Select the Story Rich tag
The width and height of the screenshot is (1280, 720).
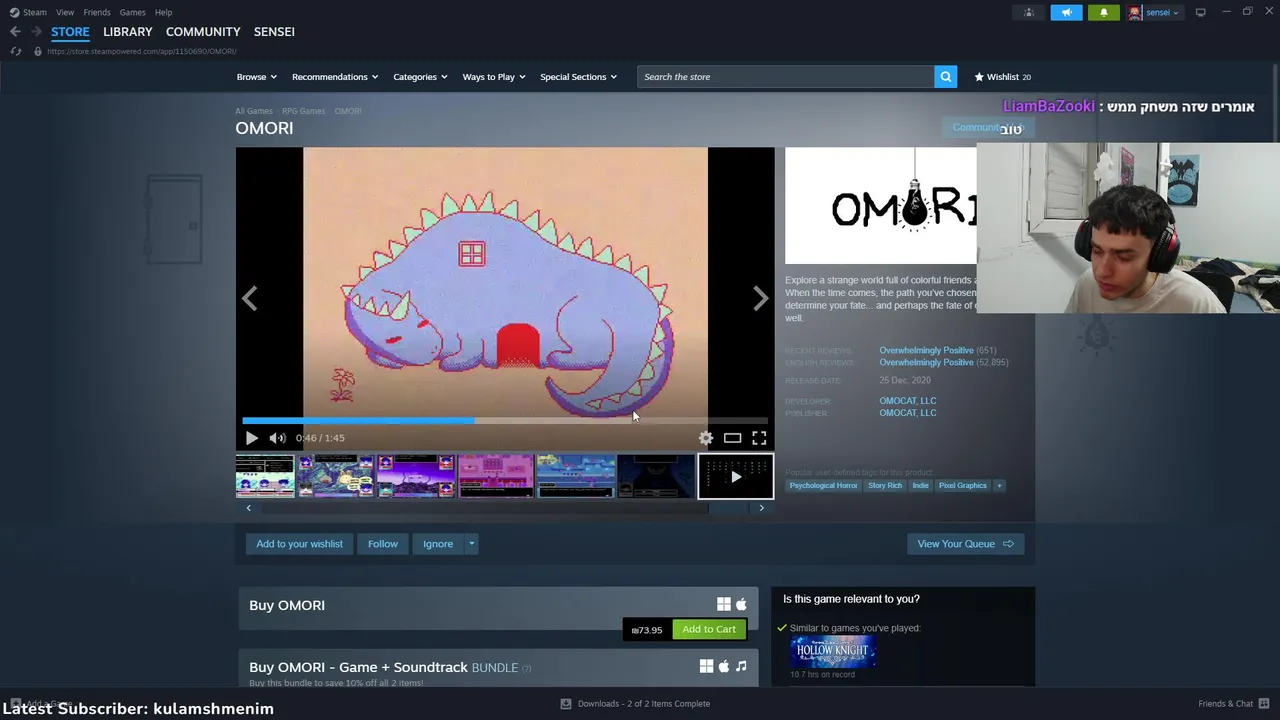coord(885,486)
